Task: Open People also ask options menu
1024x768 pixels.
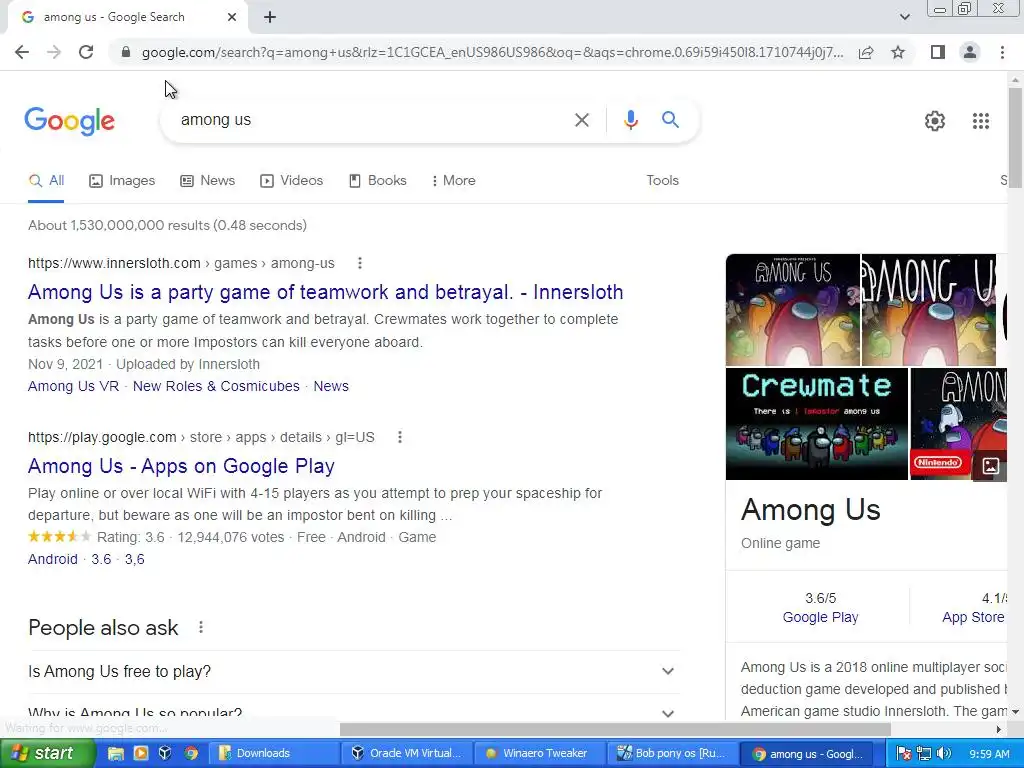Action: coord(200,628)
